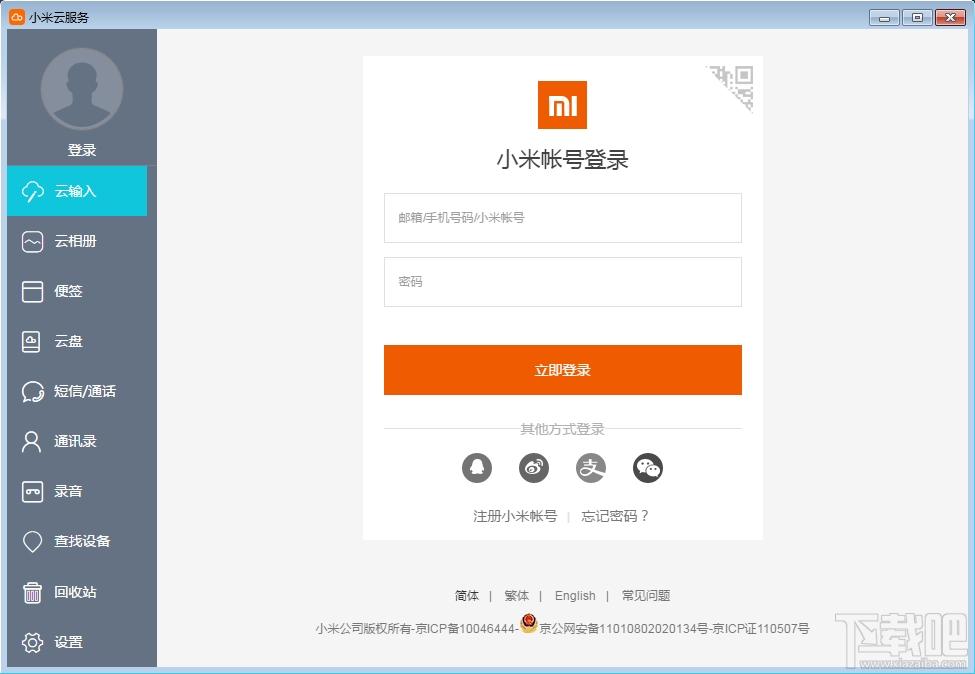Open the 短信/通话 messages section
Image resolution: width=975 pixels, height=674 pixels.
coord(78,391)
